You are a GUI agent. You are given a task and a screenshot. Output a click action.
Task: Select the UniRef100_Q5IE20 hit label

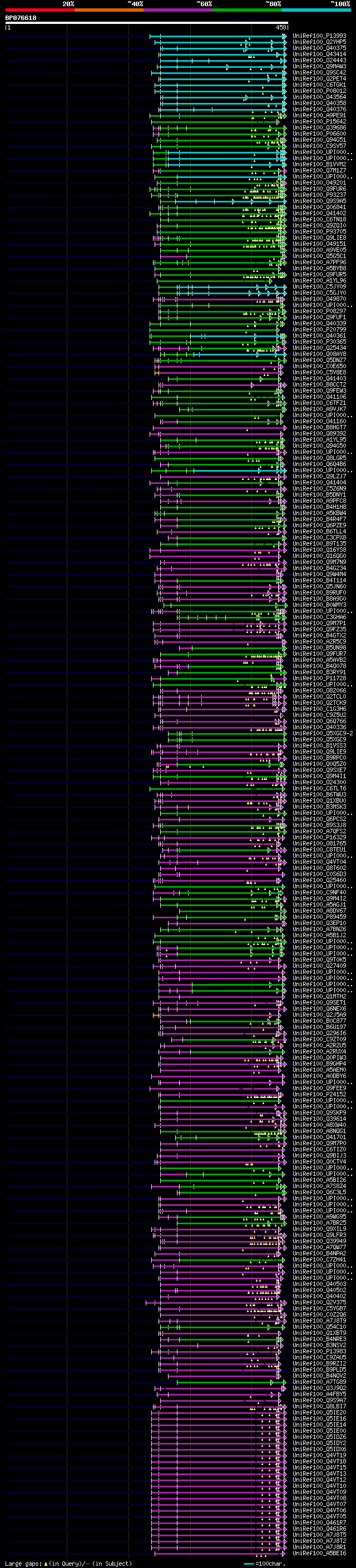319,1412
